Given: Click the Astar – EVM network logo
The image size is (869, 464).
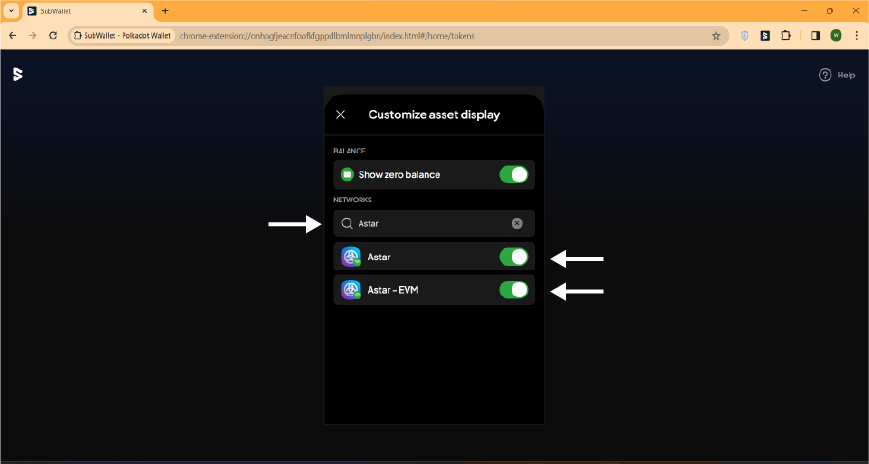Looking at the screenshot, I should pyautogui.click(x=350, y=290).
